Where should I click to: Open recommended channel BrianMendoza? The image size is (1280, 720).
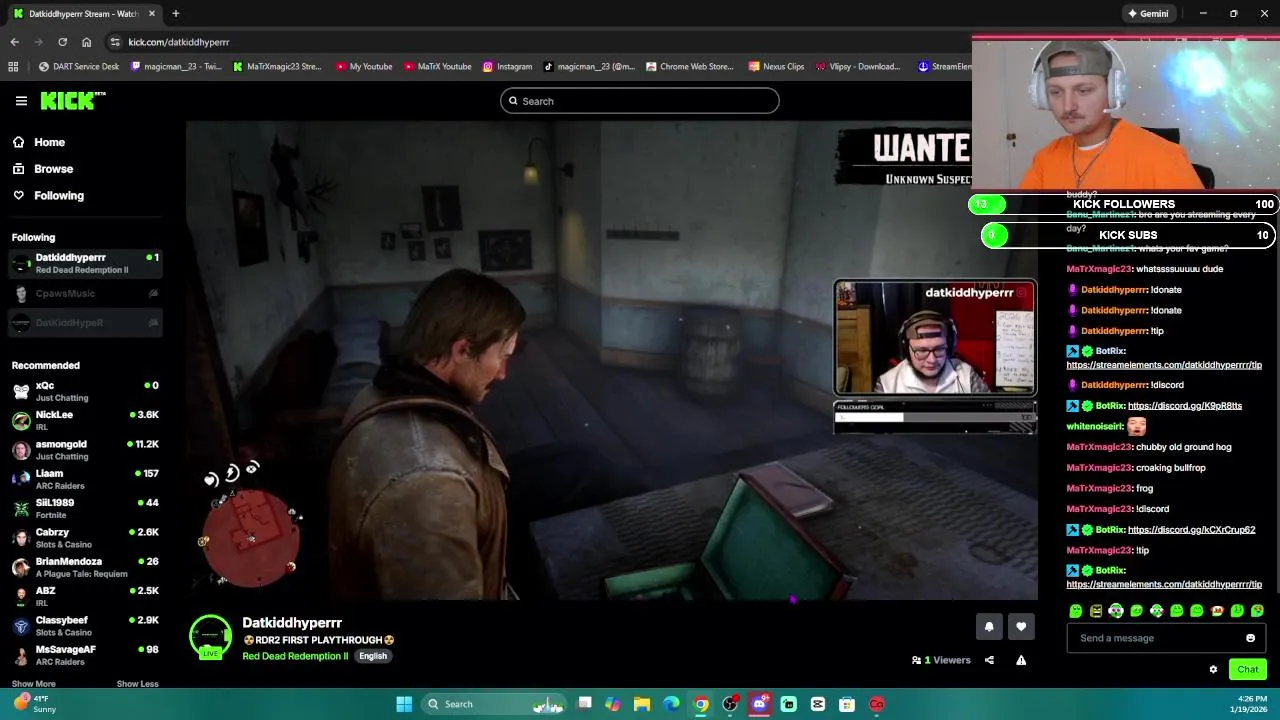click(x=85, y=567)
